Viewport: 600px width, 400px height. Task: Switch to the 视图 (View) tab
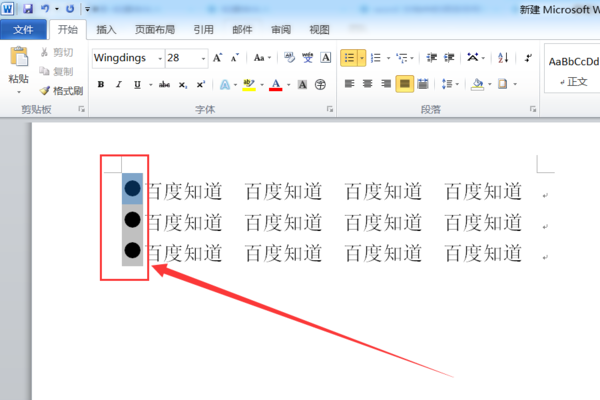click(319, 30)
